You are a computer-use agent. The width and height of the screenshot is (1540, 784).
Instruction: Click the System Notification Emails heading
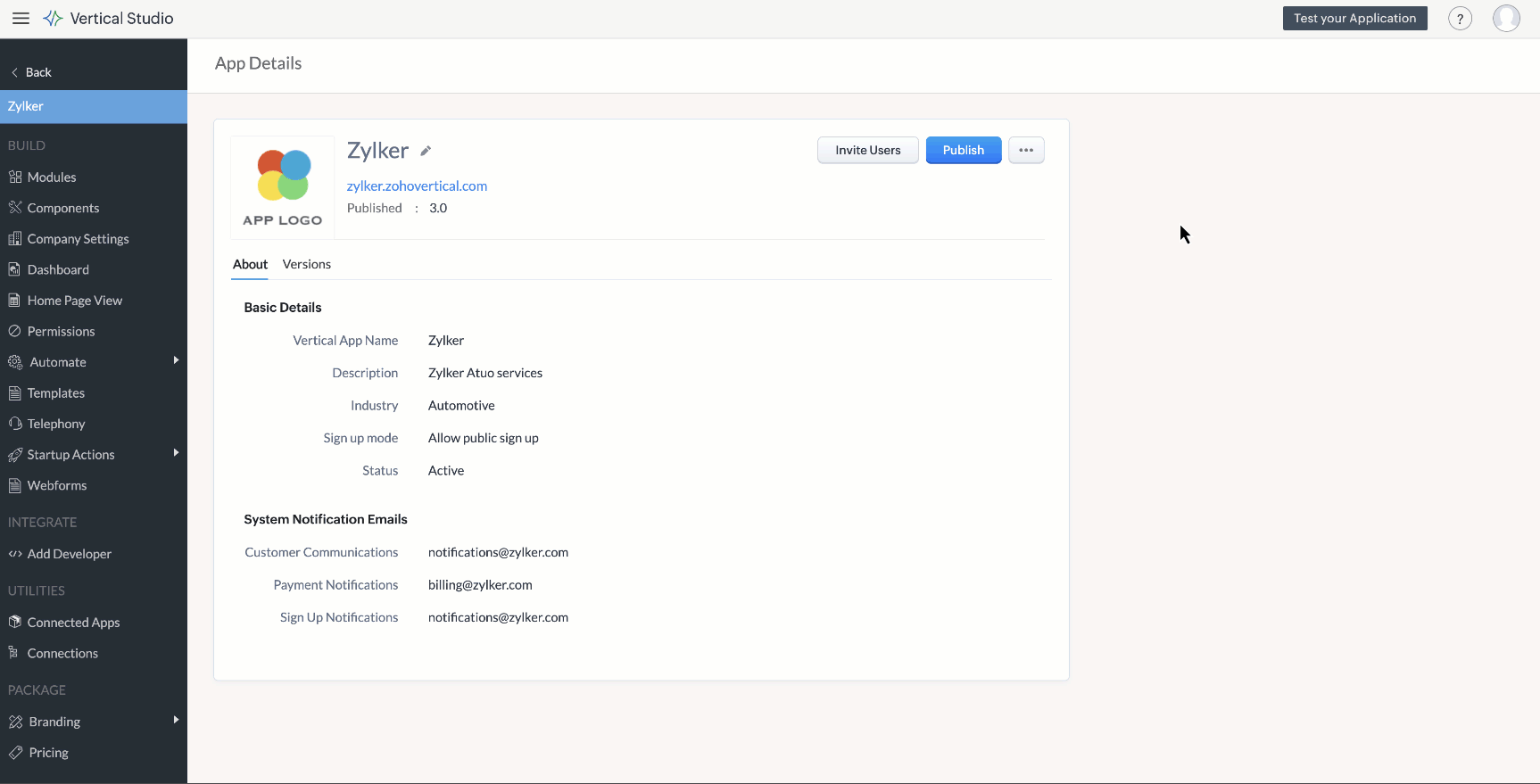pos(326,519)
